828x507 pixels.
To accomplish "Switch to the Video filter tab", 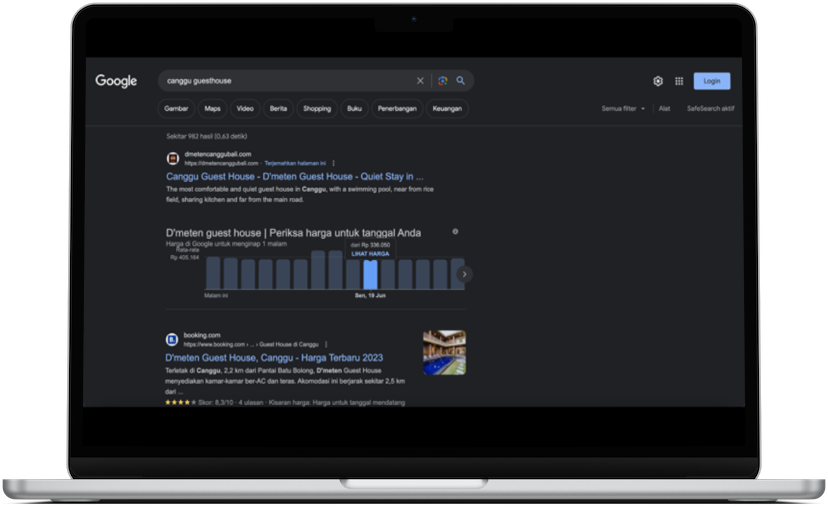I will [245, 109].
